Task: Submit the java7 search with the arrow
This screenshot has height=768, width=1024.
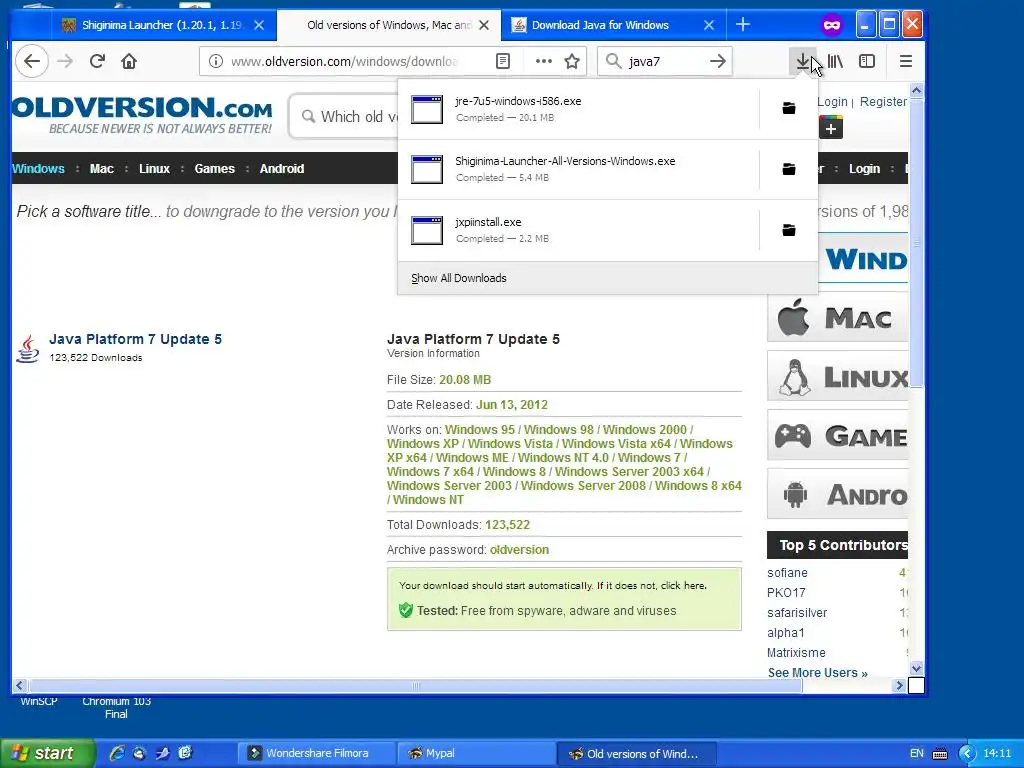Action: [x=718, y=61]
